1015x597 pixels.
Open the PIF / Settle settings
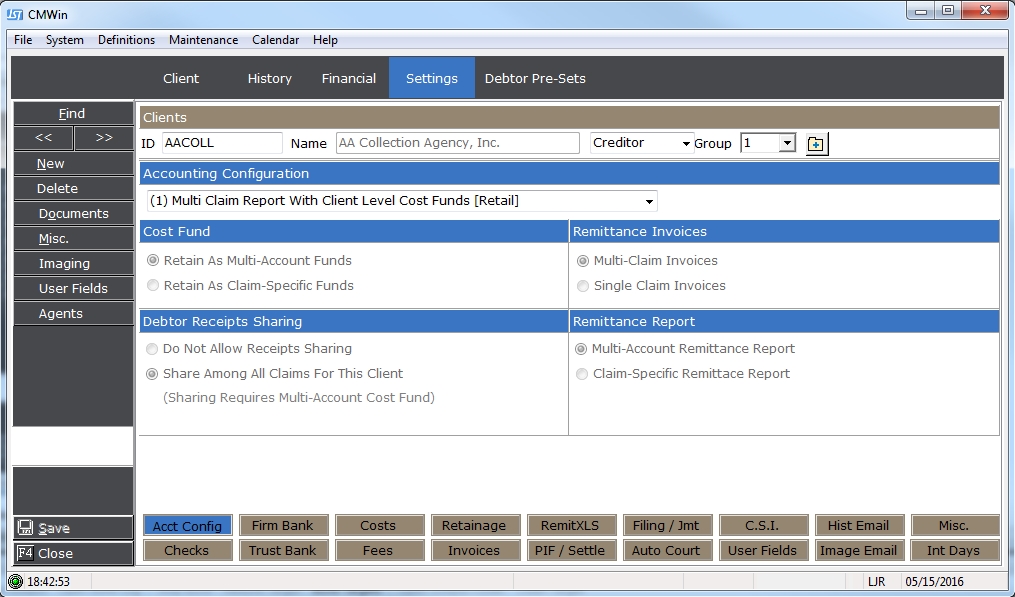(571, 550)
